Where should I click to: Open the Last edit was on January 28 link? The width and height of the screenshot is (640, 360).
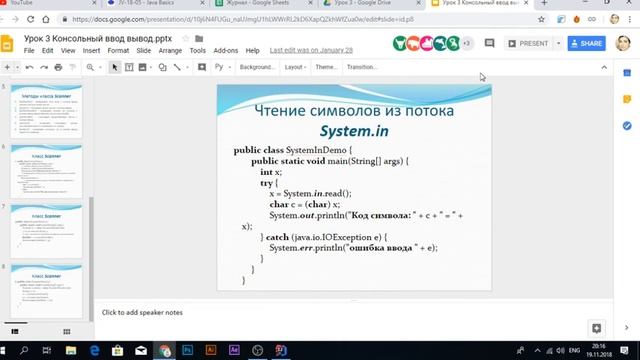pyautogui.click(x=311, y=51)
